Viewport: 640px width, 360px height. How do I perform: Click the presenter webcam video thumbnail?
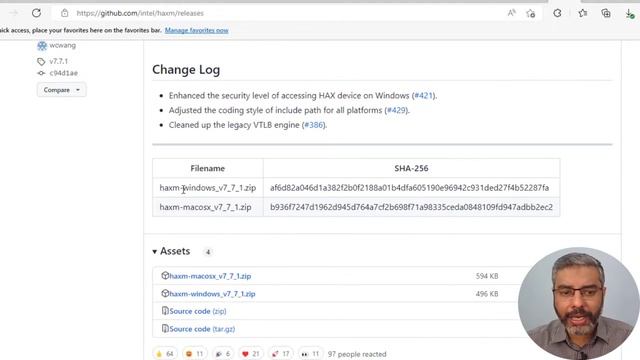pyautogui.click(x=579, y=303)
